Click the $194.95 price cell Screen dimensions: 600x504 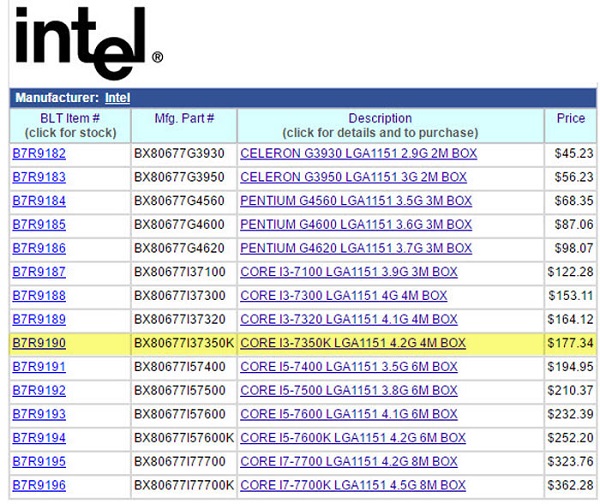[x=570, y=367]
